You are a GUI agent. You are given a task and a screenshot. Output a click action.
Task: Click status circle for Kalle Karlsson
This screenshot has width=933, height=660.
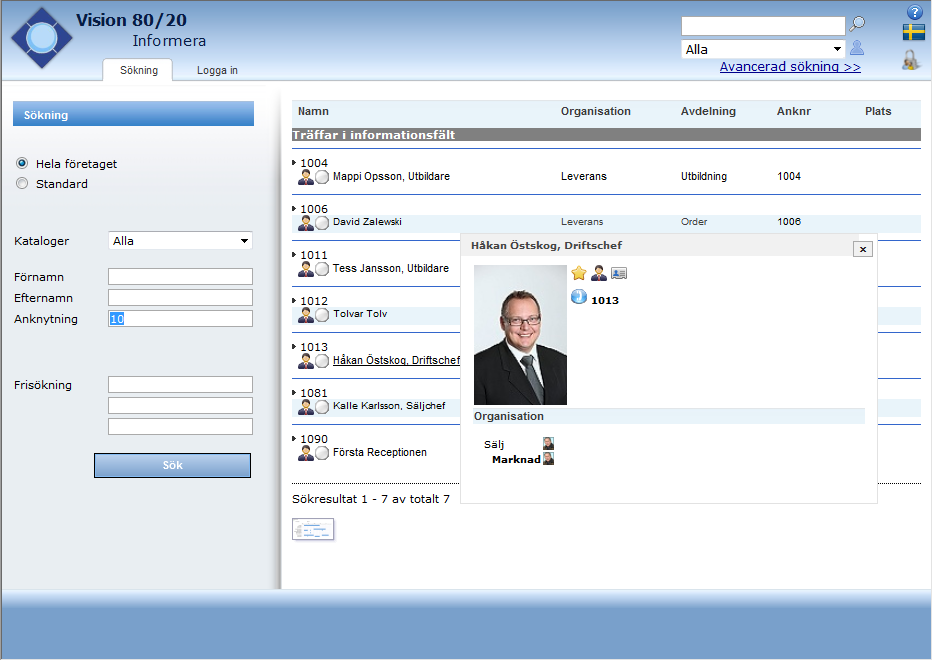click(x=322, y=407)
